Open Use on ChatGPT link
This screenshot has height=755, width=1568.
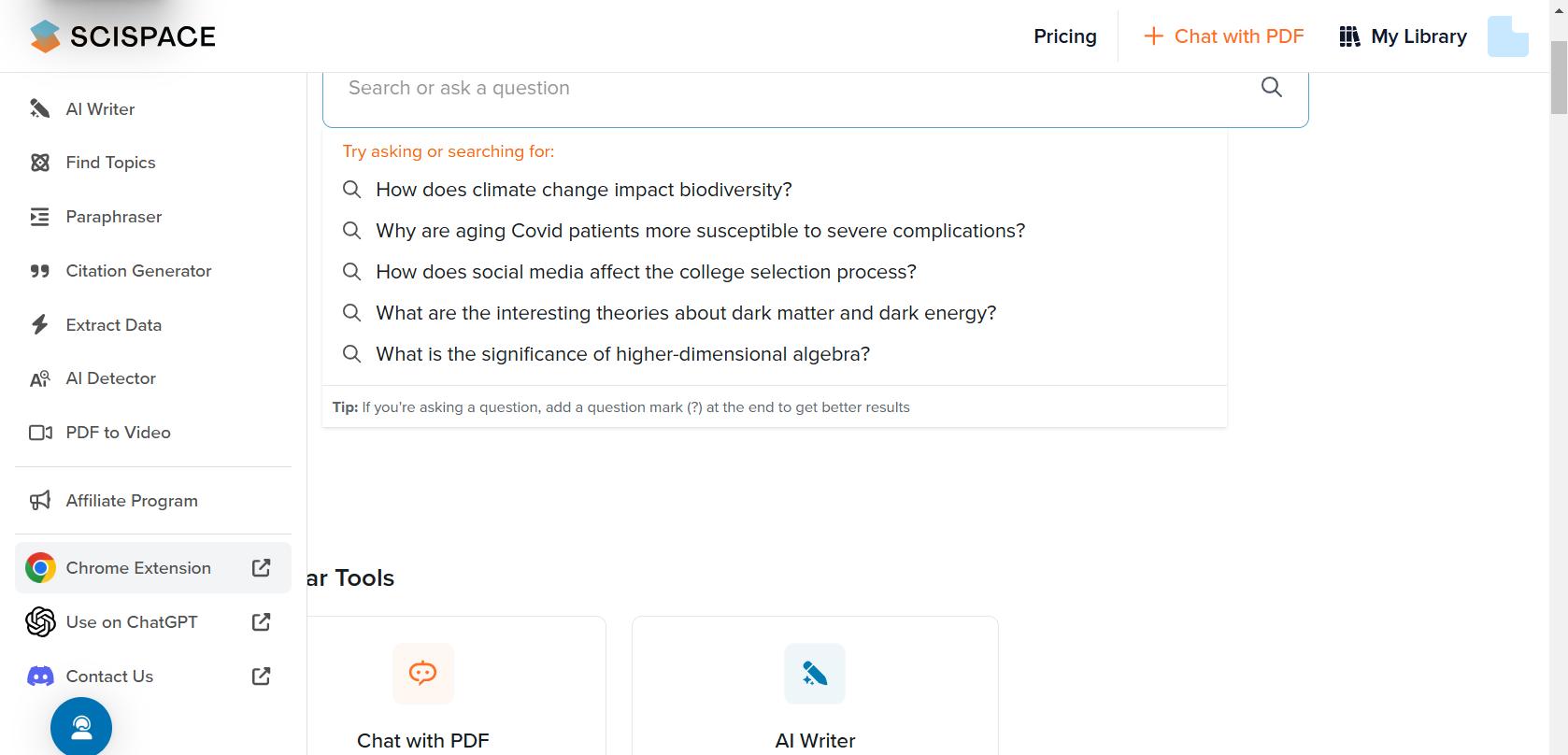pyautogui.click(x=132, y=622)
